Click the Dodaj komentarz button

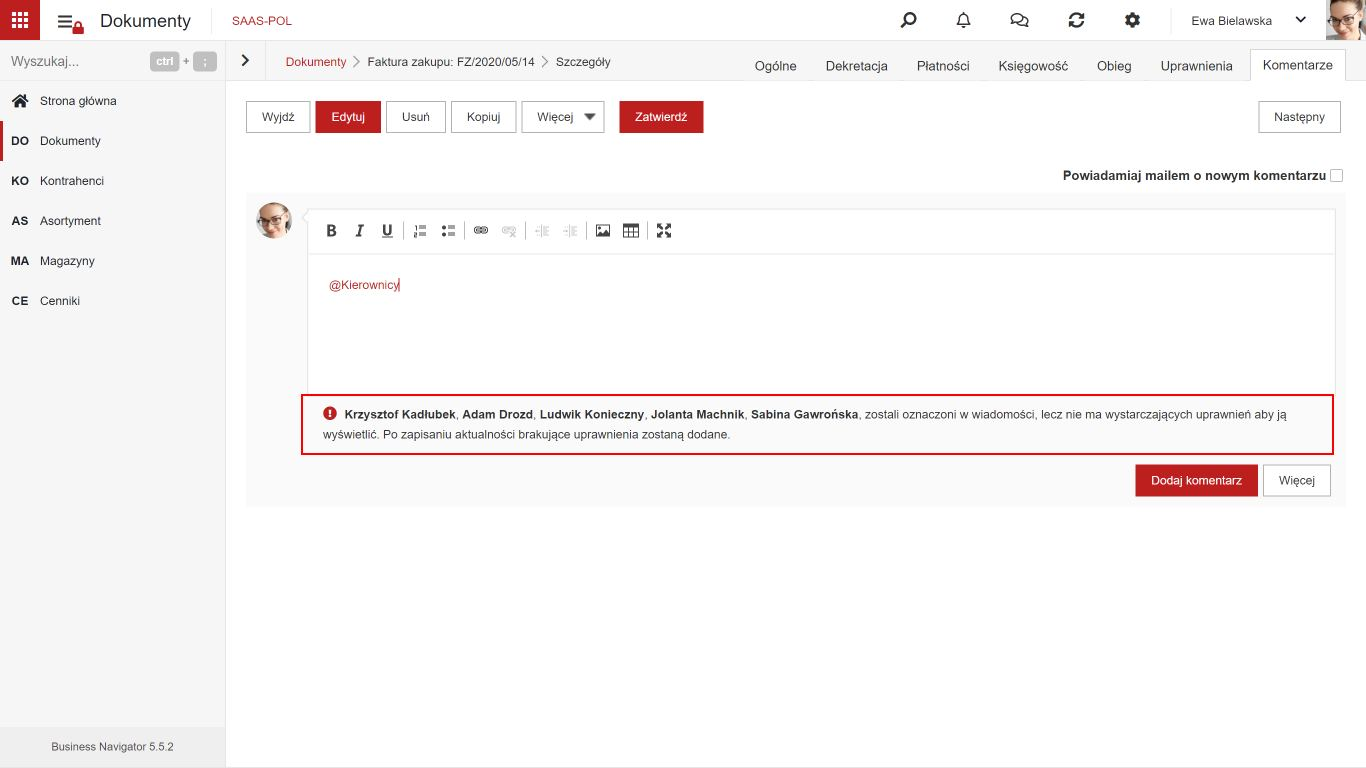click(1197, 481)
